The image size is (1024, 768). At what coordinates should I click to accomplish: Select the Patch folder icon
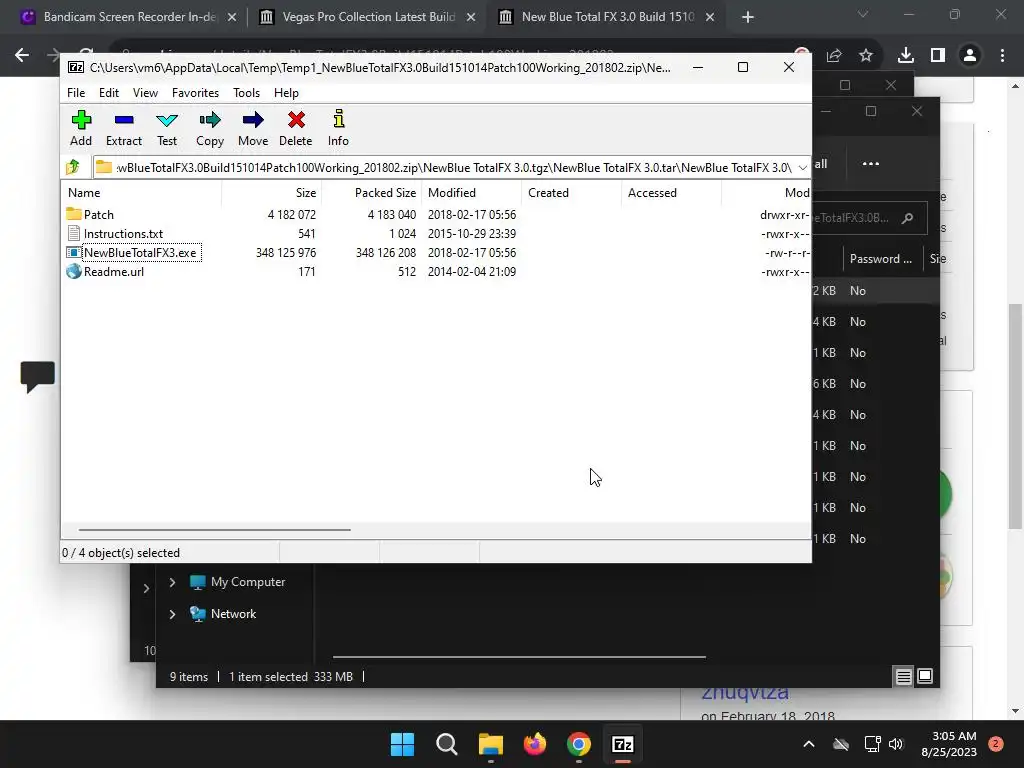(x=74, y=214)
